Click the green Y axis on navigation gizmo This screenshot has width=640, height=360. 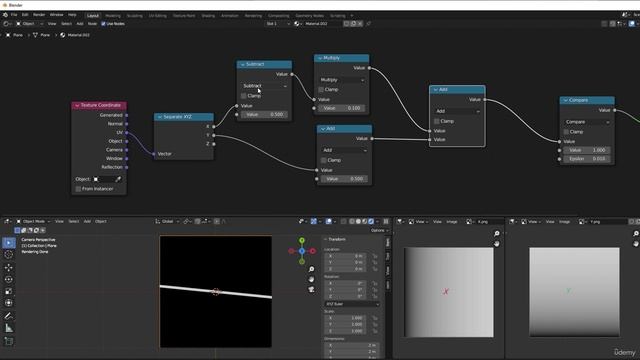[302, 240]
